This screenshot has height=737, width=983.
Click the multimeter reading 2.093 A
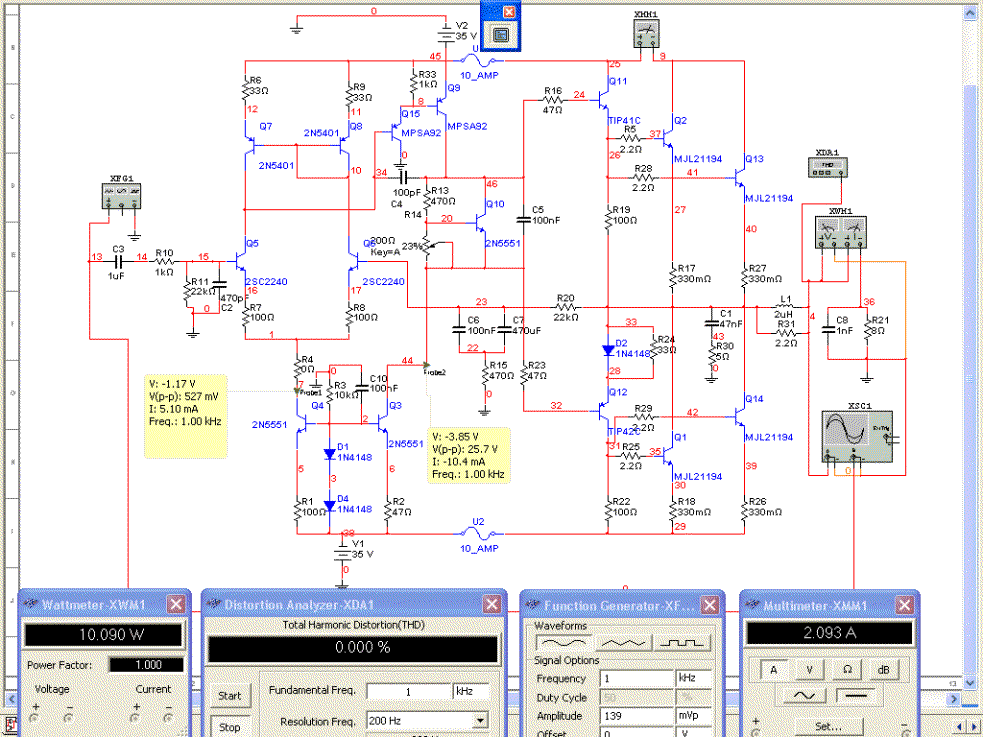[x=829, y=633]
